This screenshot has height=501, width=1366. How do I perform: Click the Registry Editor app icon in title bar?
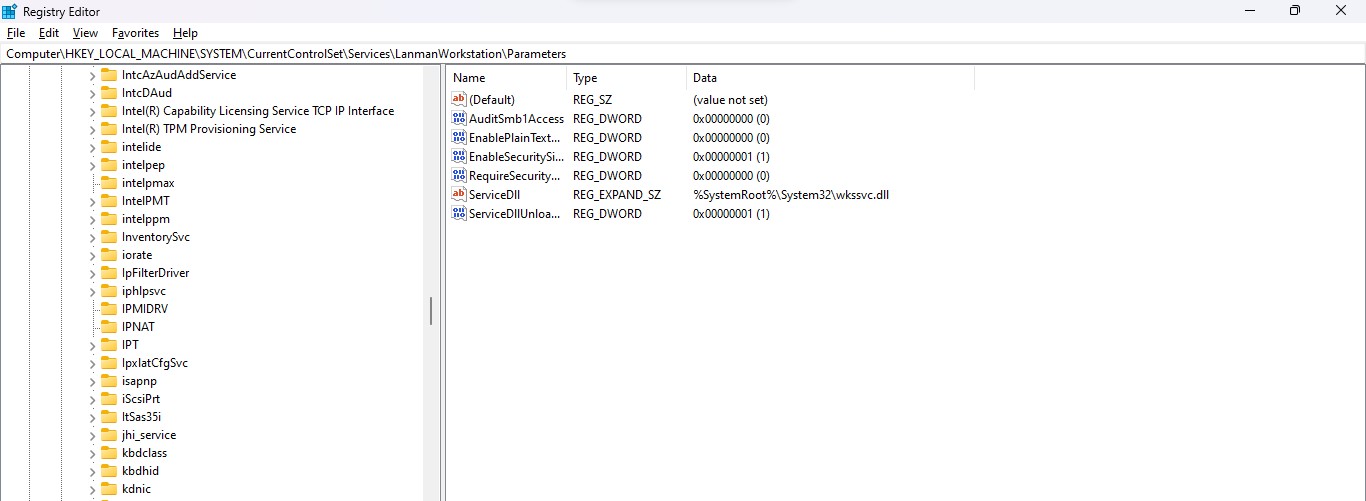[10, 11]
